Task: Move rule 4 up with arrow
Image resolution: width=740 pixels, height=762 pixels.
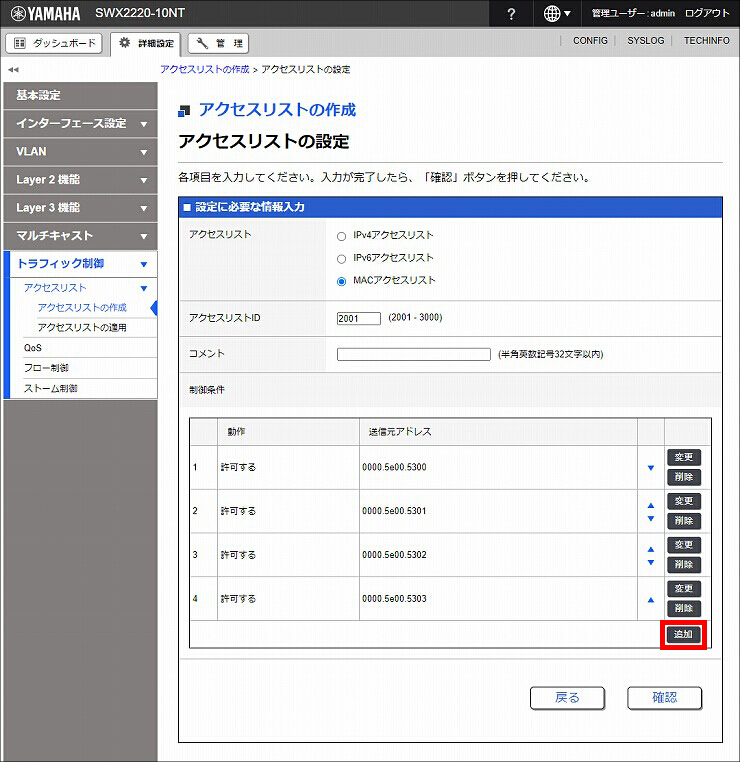Action: click(651, 600)
